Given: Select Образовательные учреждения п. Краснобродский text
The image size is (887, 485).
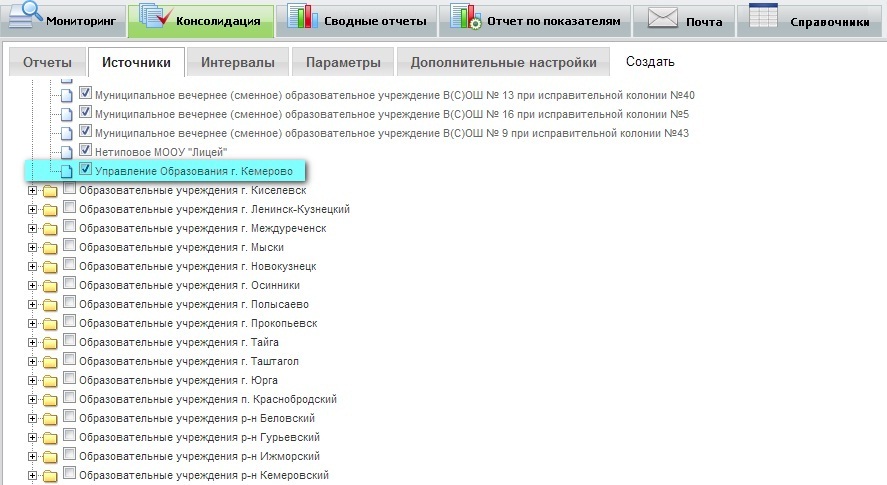Looking at the screenshot, I should 208,399.
